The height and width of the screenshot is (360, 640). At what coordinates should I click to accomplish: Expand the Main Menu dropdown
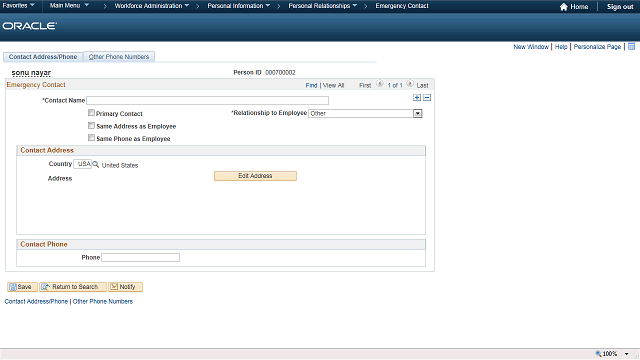coord(69,6)
